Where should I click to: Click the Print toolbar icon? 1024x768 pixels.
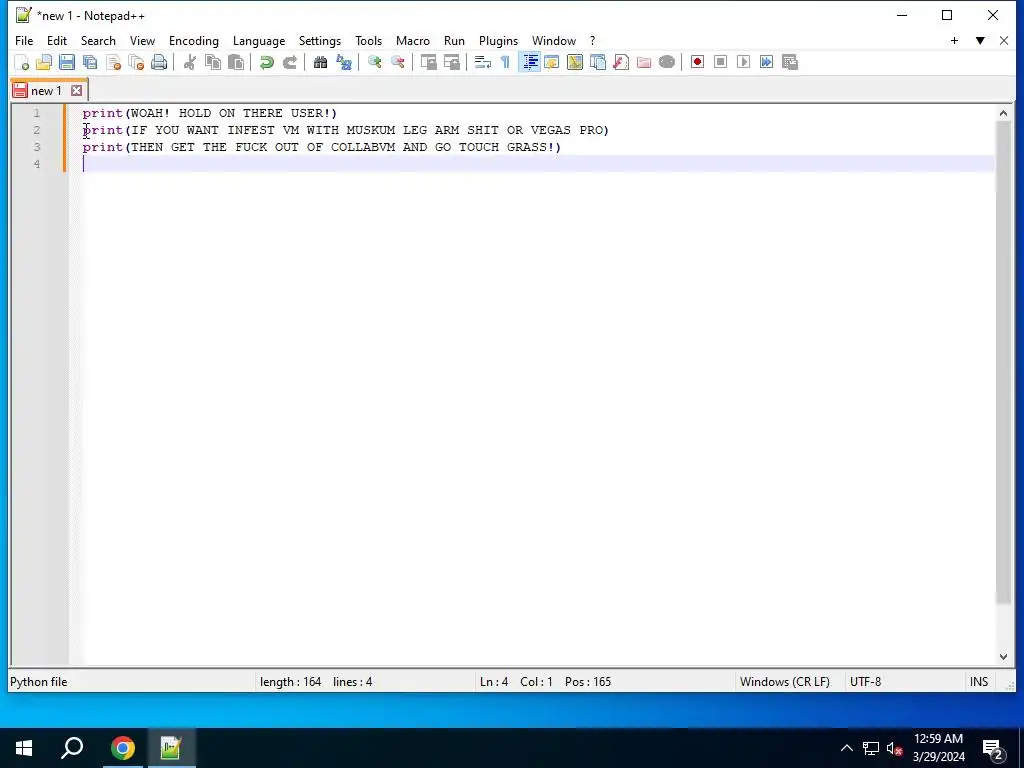(x=159, y=62)
